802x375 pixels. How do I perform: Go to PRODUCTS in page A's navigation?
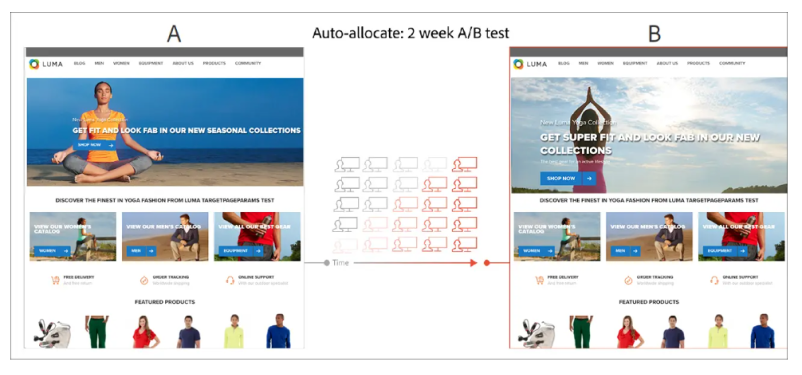[x=214, y=63]
